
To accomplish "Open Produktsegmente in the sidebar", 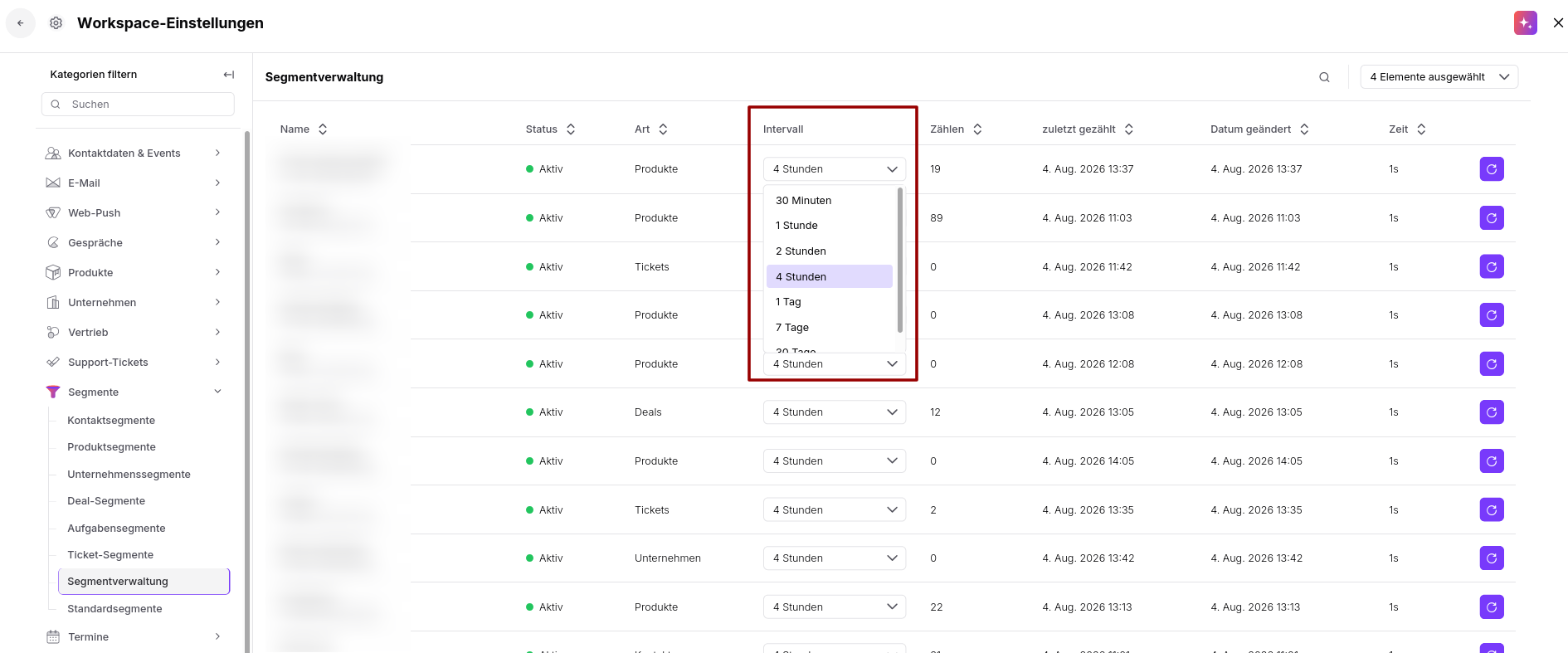I will [111, 447].
